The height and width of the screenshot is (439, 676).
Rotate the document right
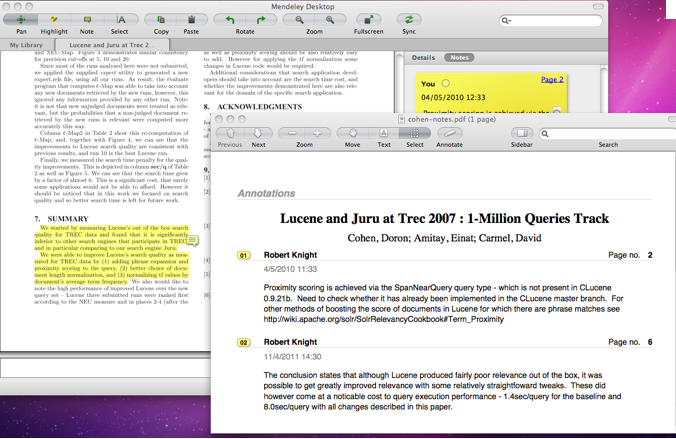[x=261, y=20]
